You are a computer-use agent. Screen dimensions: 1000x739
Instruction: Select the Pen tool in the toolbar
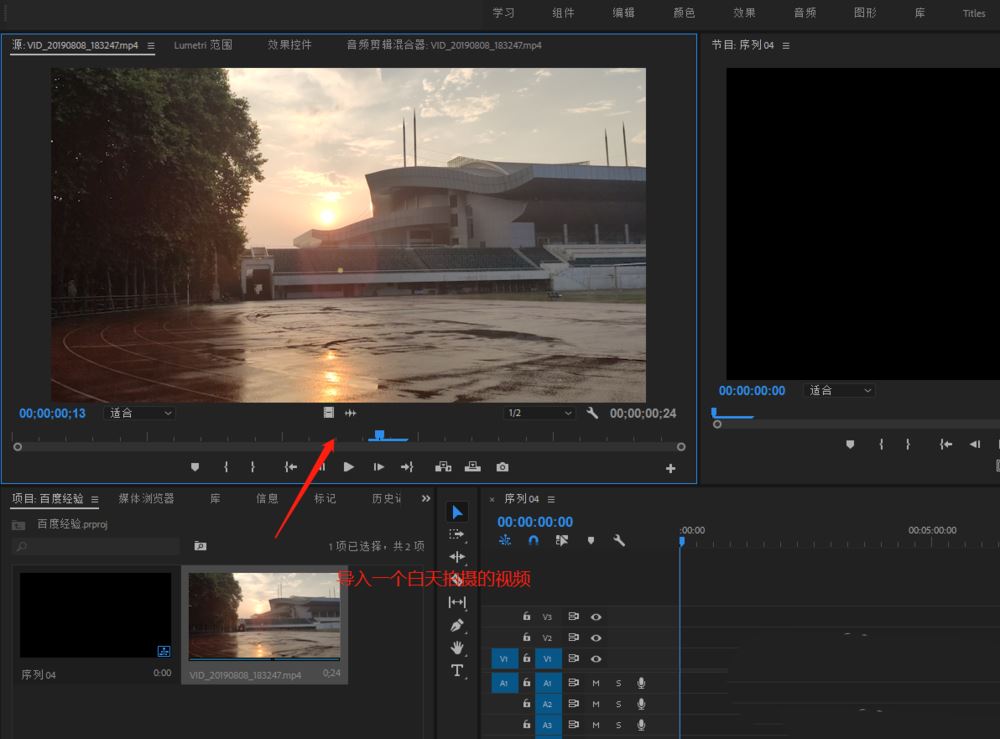tap(457, 625)
